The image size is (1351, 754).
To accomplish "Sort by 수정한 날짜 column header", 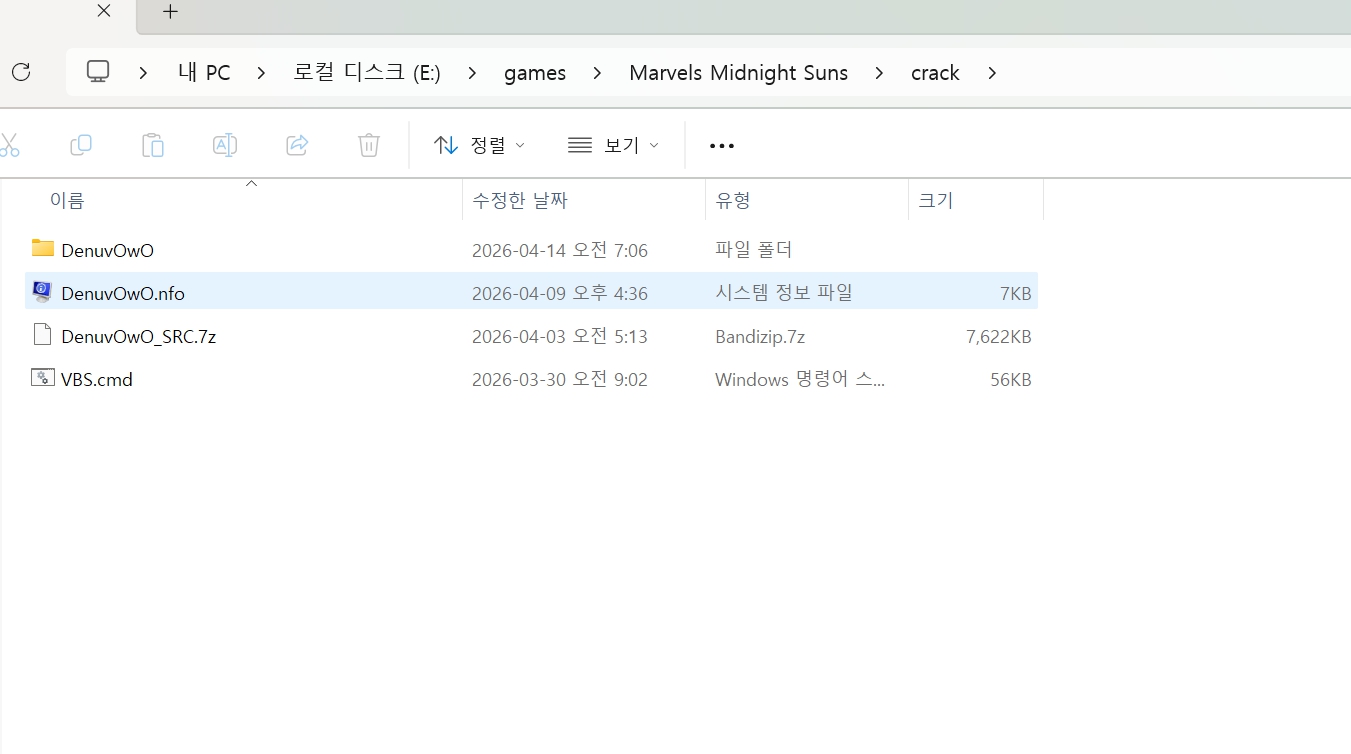I will pyautogui.click(x=520, y=200).
